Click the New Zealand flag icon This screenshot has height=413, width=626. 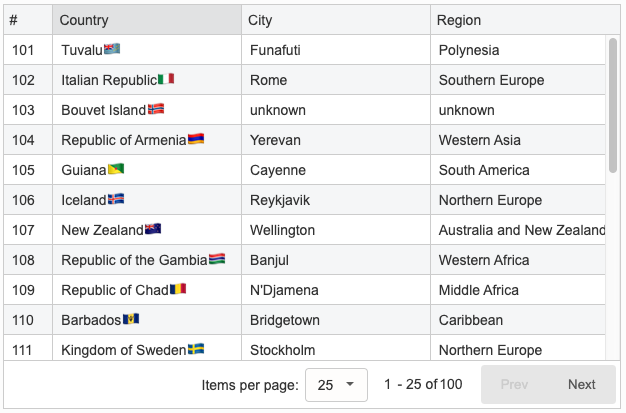click(x=153, y=229)
